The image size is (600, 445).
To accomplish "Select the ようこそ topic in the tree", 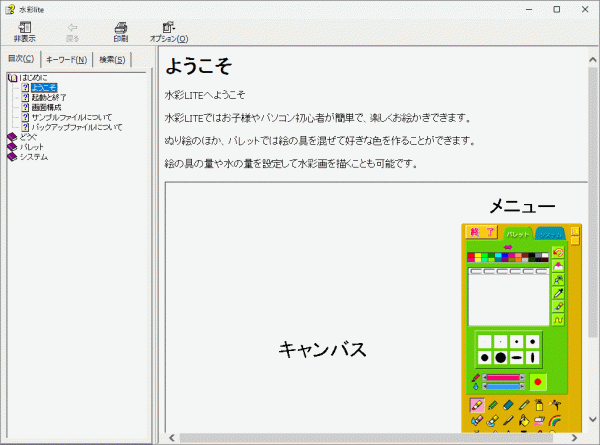I will click(44, 88).
